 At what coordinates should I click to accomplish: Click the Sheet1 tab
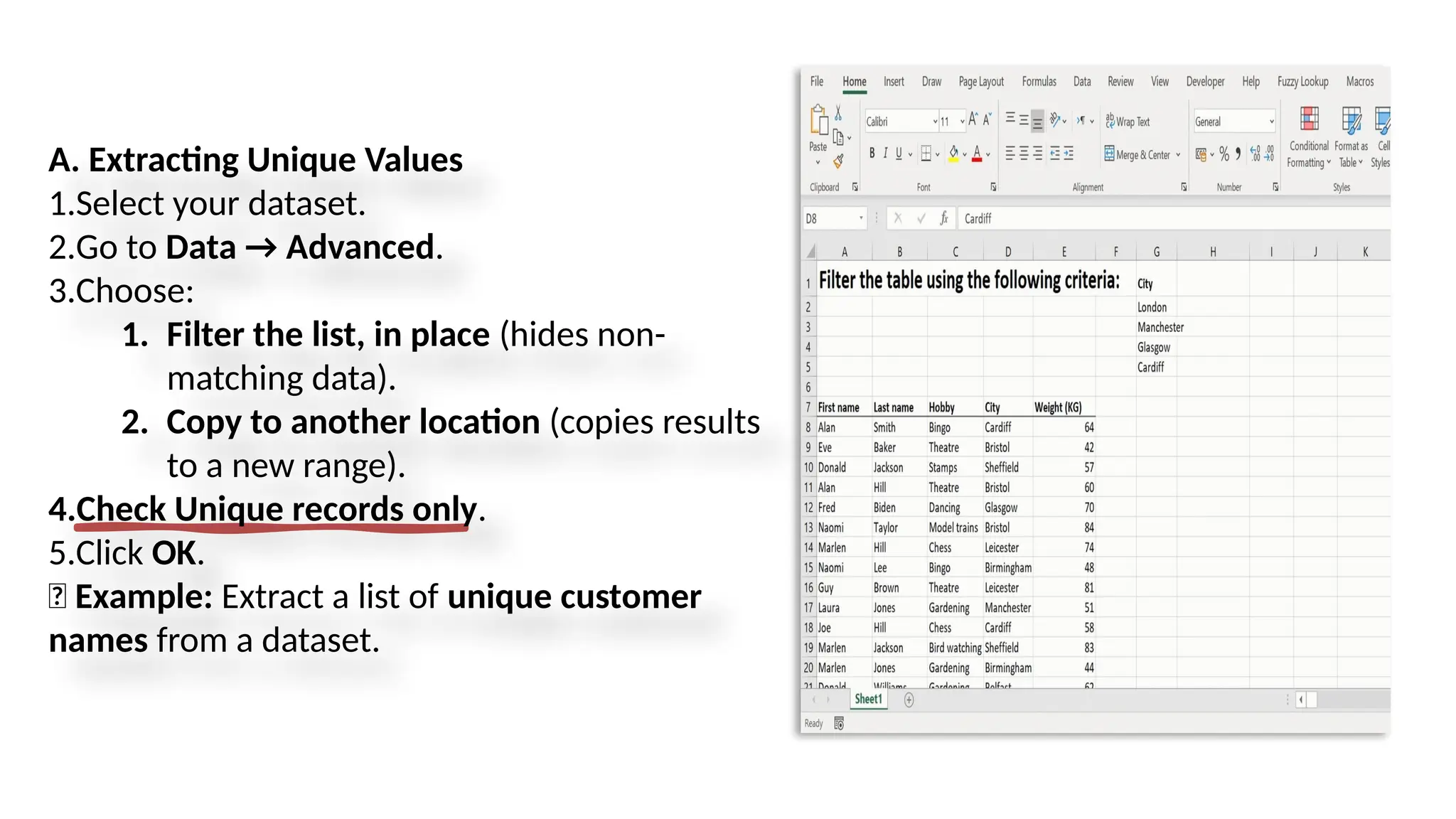pos(868,700)
